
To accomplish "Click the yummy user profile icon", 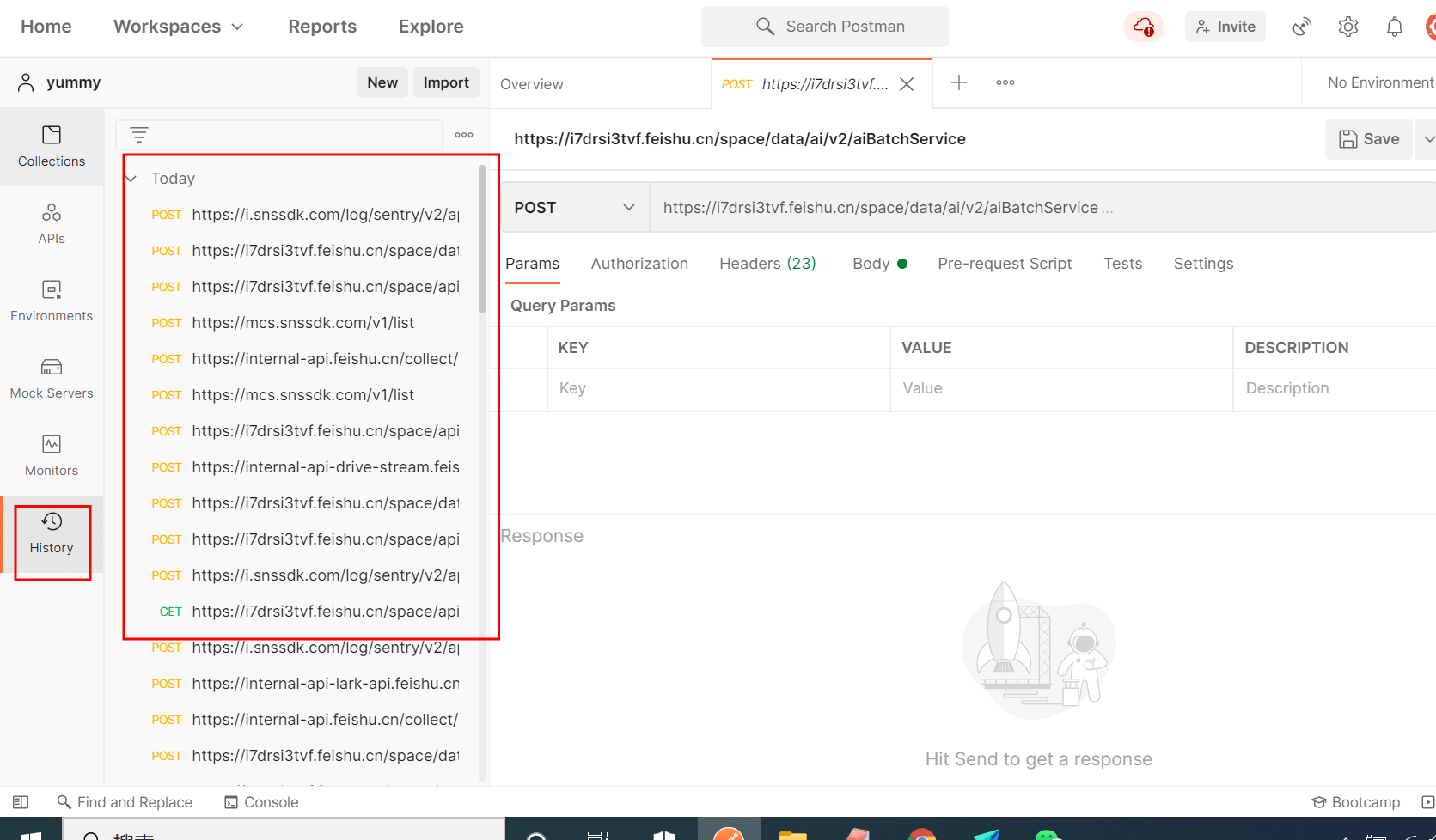I will tap(26, 82).
